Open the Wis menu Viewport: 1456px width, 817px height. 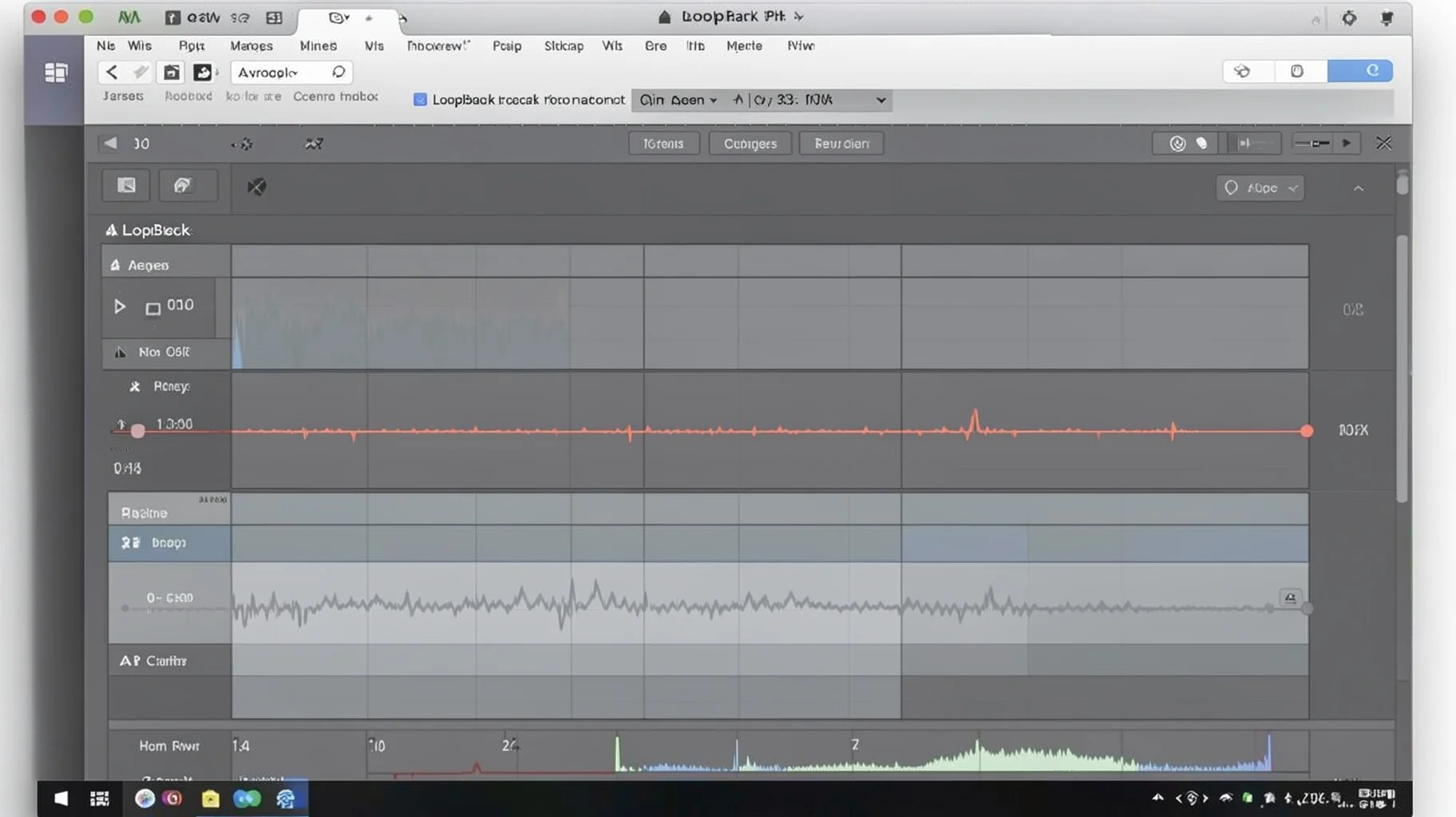pyautogui.click(x=140, y=45)
